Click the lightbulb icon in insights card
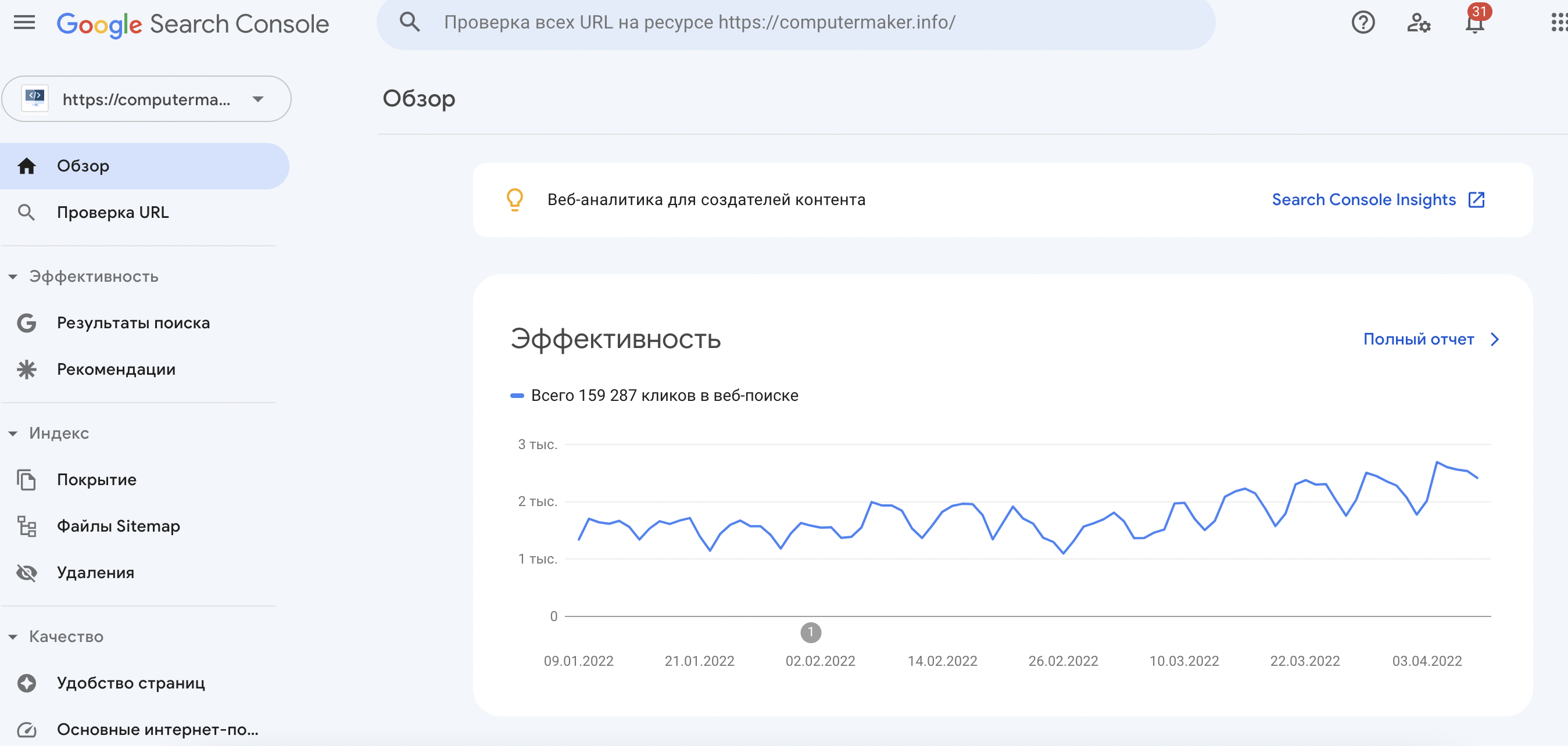The image size is (1568, 746). point(515,200)
